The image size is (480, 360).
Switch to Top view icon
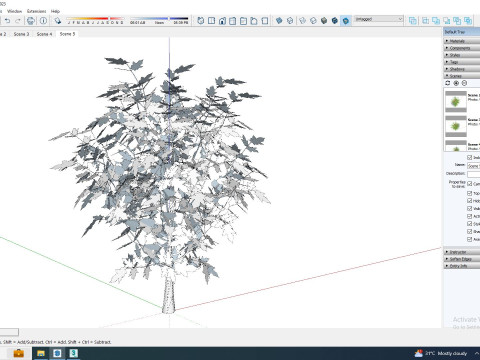pyautogui.click(x=211, y=21)
